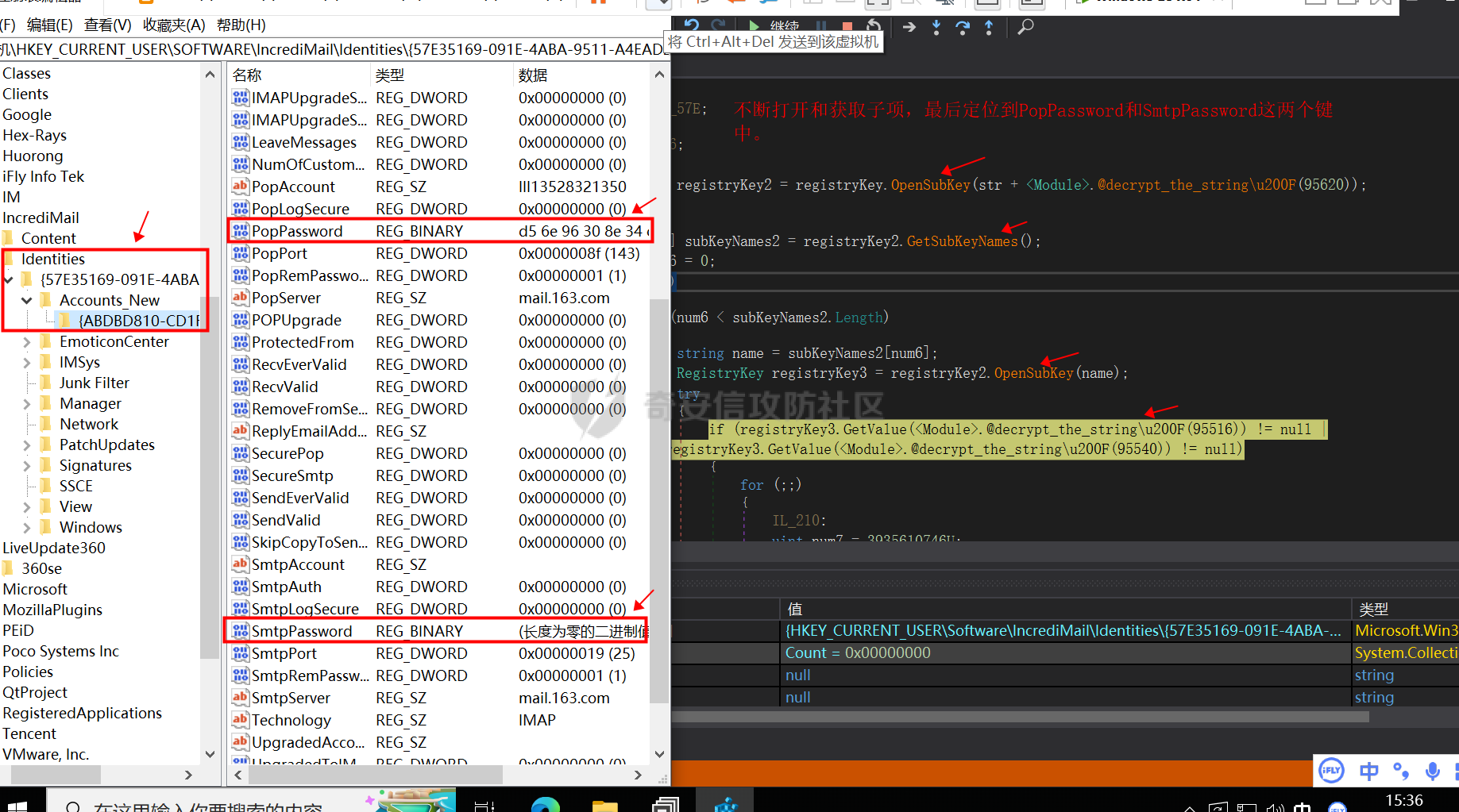Toggle the Chinese 中 input mode icon
This screenshot has width=1459, height=812.
coord(1368,771)
